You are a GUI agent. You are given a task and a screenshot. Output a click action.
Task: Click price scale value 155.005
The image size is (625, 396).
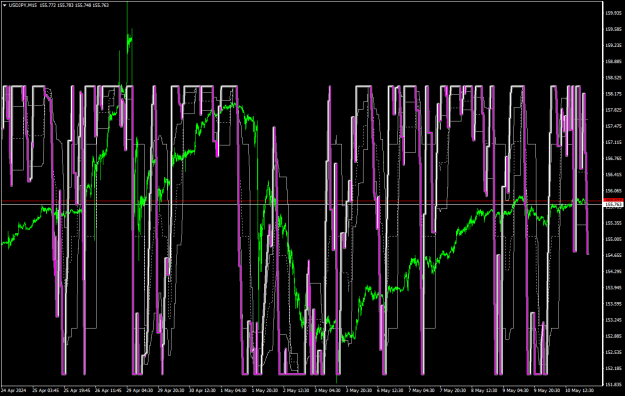[613, 239]
